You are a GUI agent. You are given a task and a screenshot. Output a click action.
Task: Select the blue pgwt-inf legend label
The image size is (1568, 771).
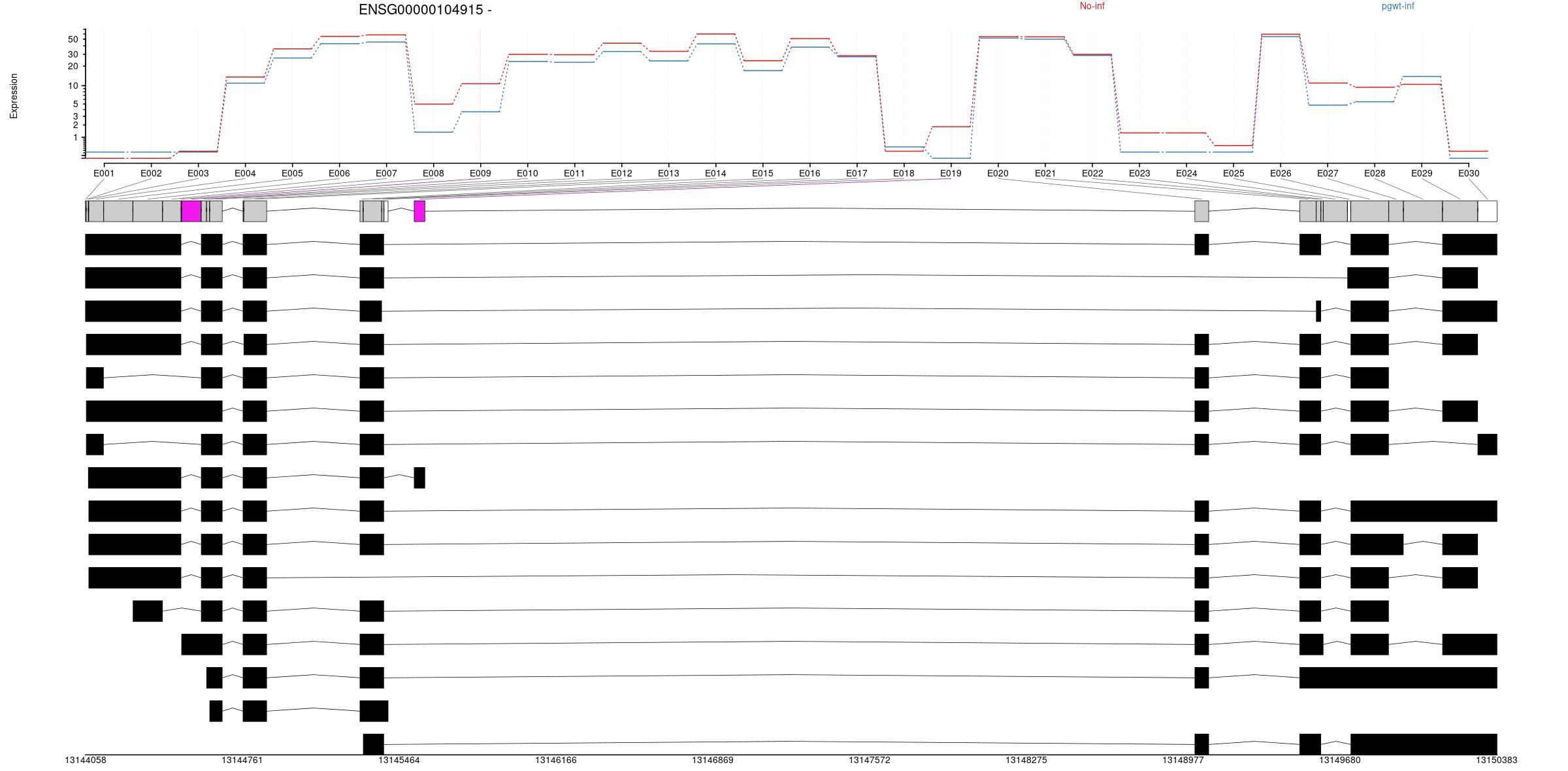click(1397, 6)
